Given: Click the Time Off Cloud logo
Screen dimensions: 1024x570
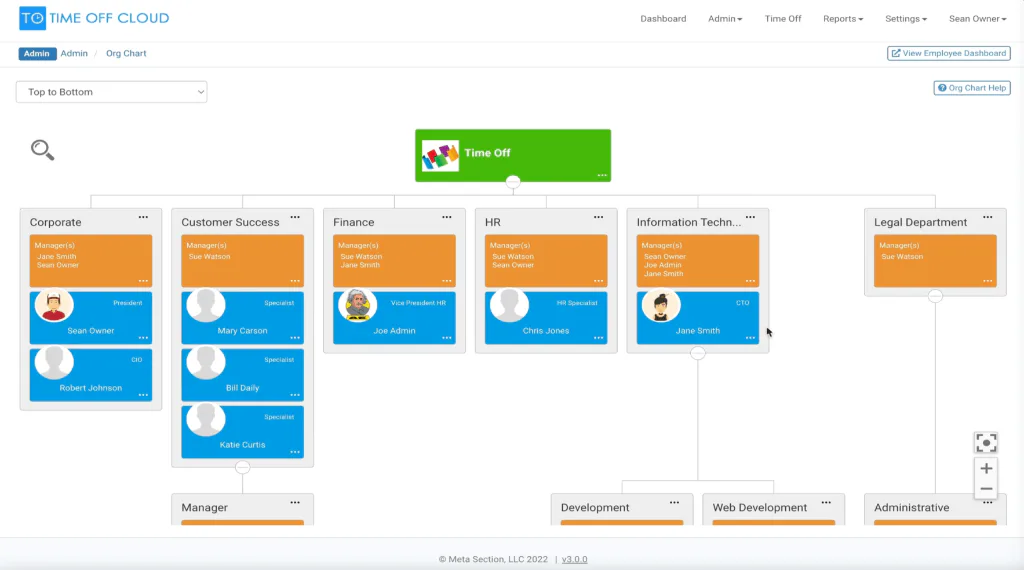Looking at the screenshot, I should pos(94,18).
